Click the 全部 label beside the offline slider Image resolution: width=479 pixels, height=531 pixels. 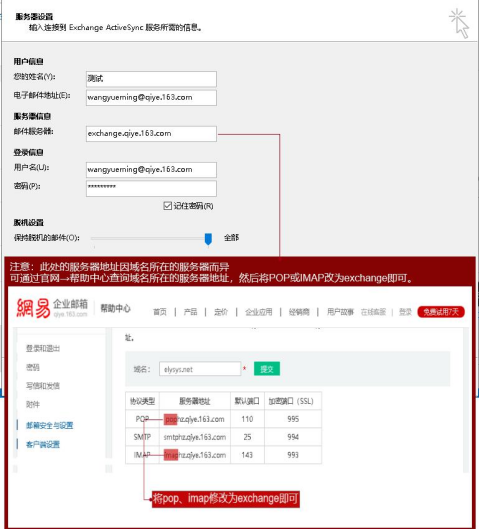point(231,238)
